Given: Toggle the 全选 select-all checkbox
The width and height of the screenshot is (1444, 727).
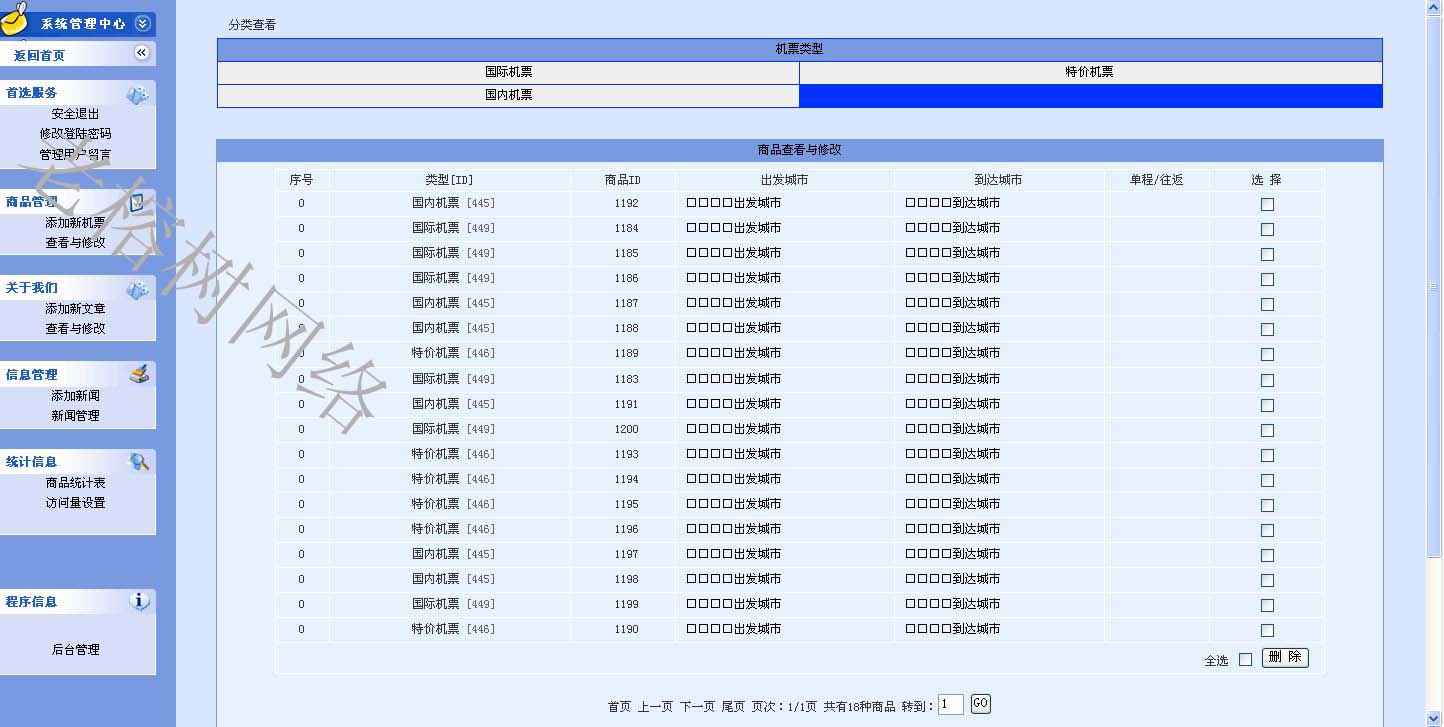Looking at the screenshot, I should (x=1245, y=659).
